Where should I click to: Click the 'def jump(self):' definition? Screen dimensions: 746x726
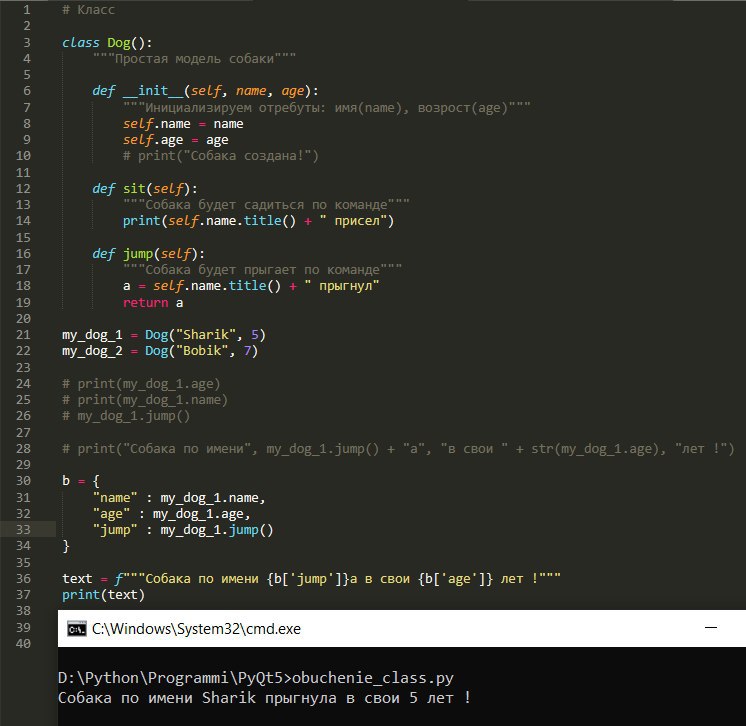(x=148, y=254)
